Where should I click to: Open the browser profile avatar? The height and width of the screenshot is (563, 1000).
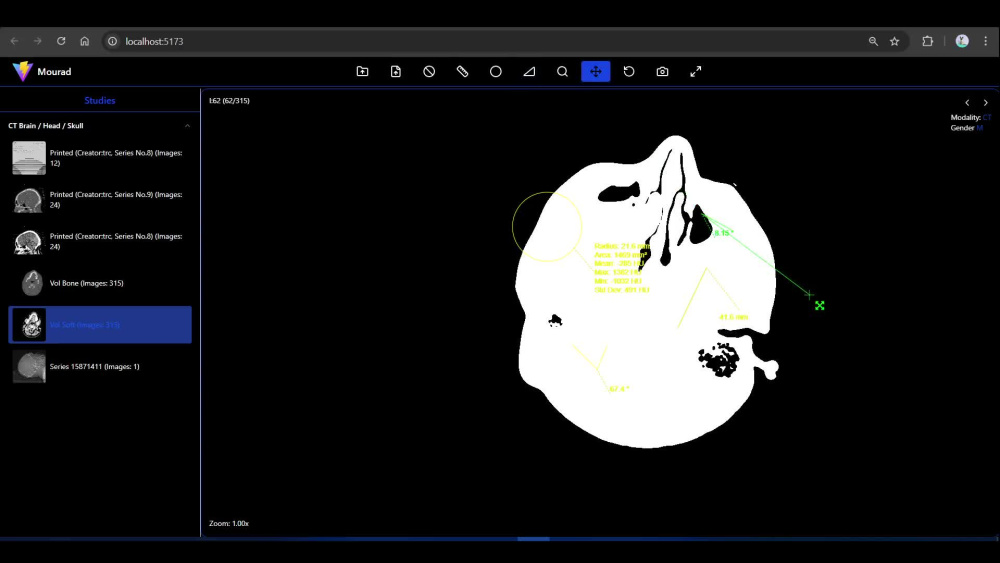[962, 41]
